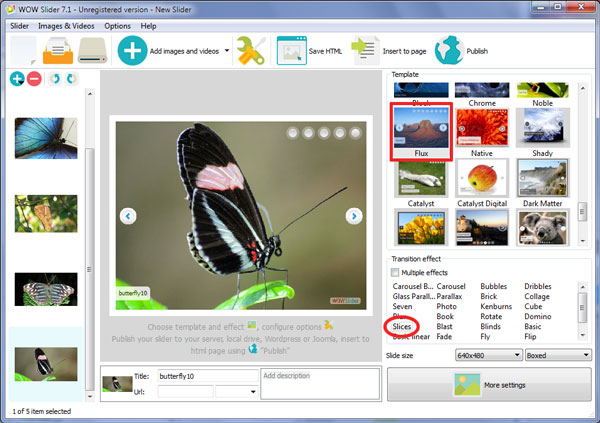600x423 pixels.
Task: Click the publish globe icon in hint text
Action: click(x=253, y=348)
